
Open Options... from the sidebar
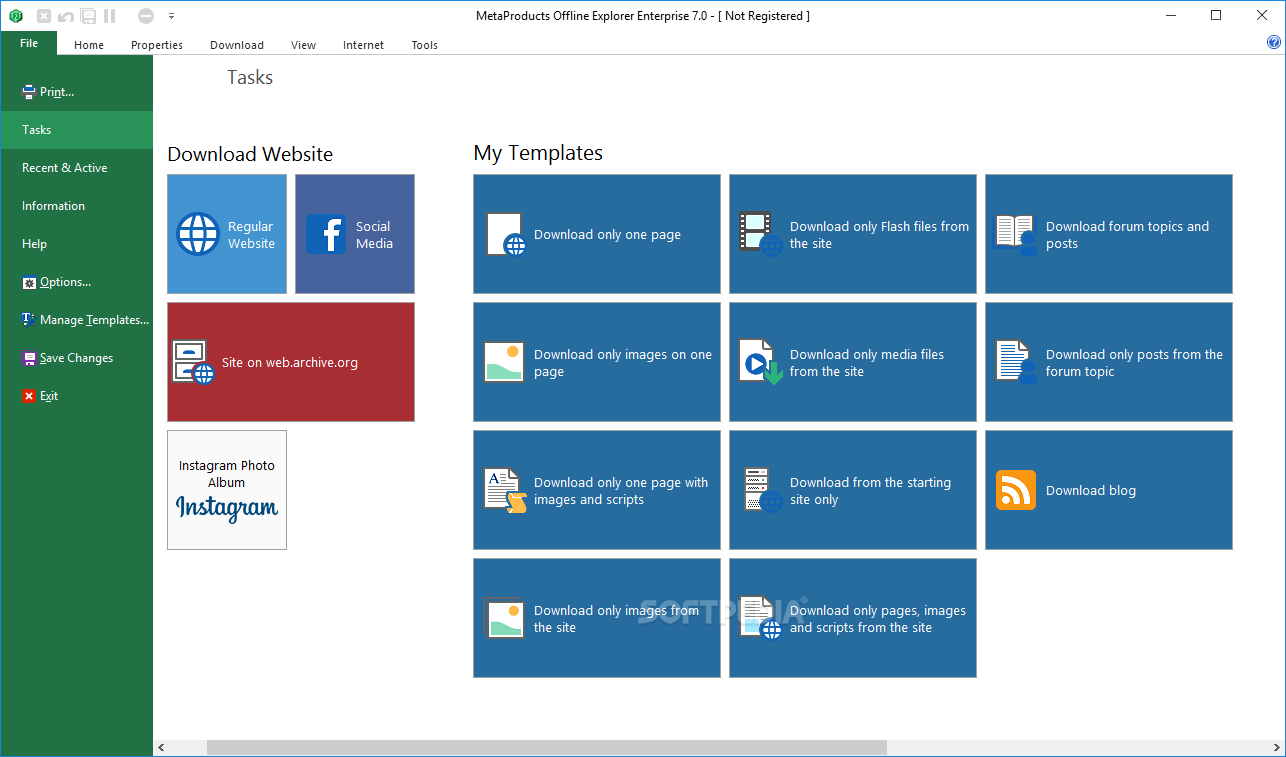pos(77,282)
